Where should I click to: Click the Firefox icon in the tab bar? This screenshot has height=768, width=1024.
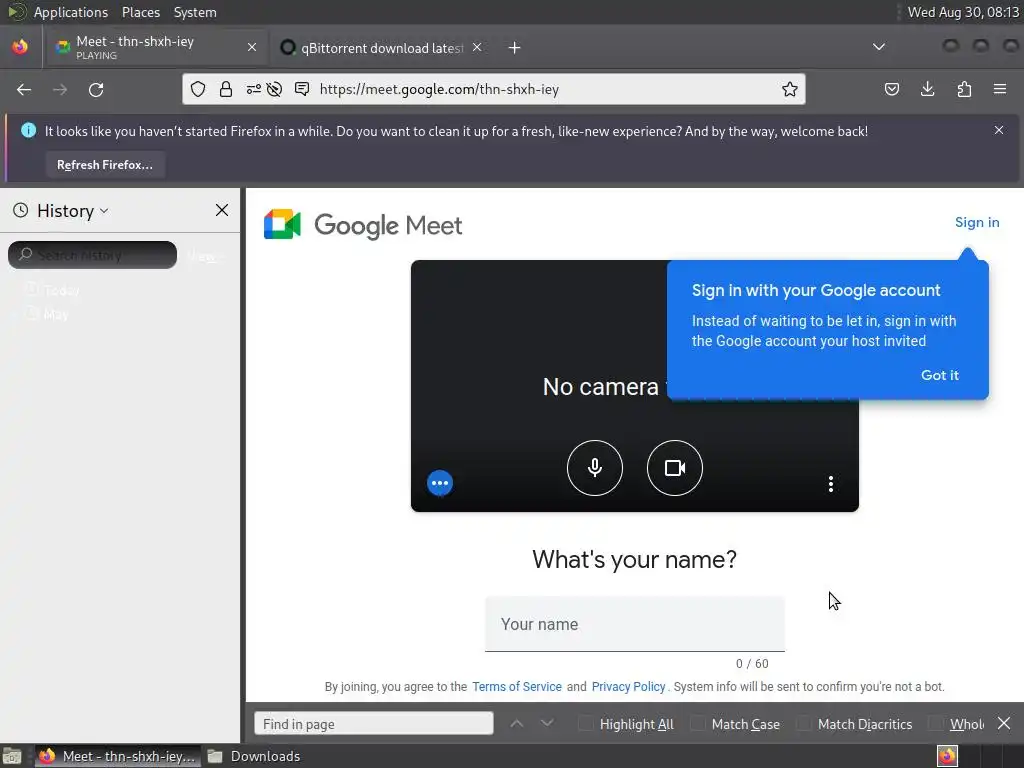[20, 46]
